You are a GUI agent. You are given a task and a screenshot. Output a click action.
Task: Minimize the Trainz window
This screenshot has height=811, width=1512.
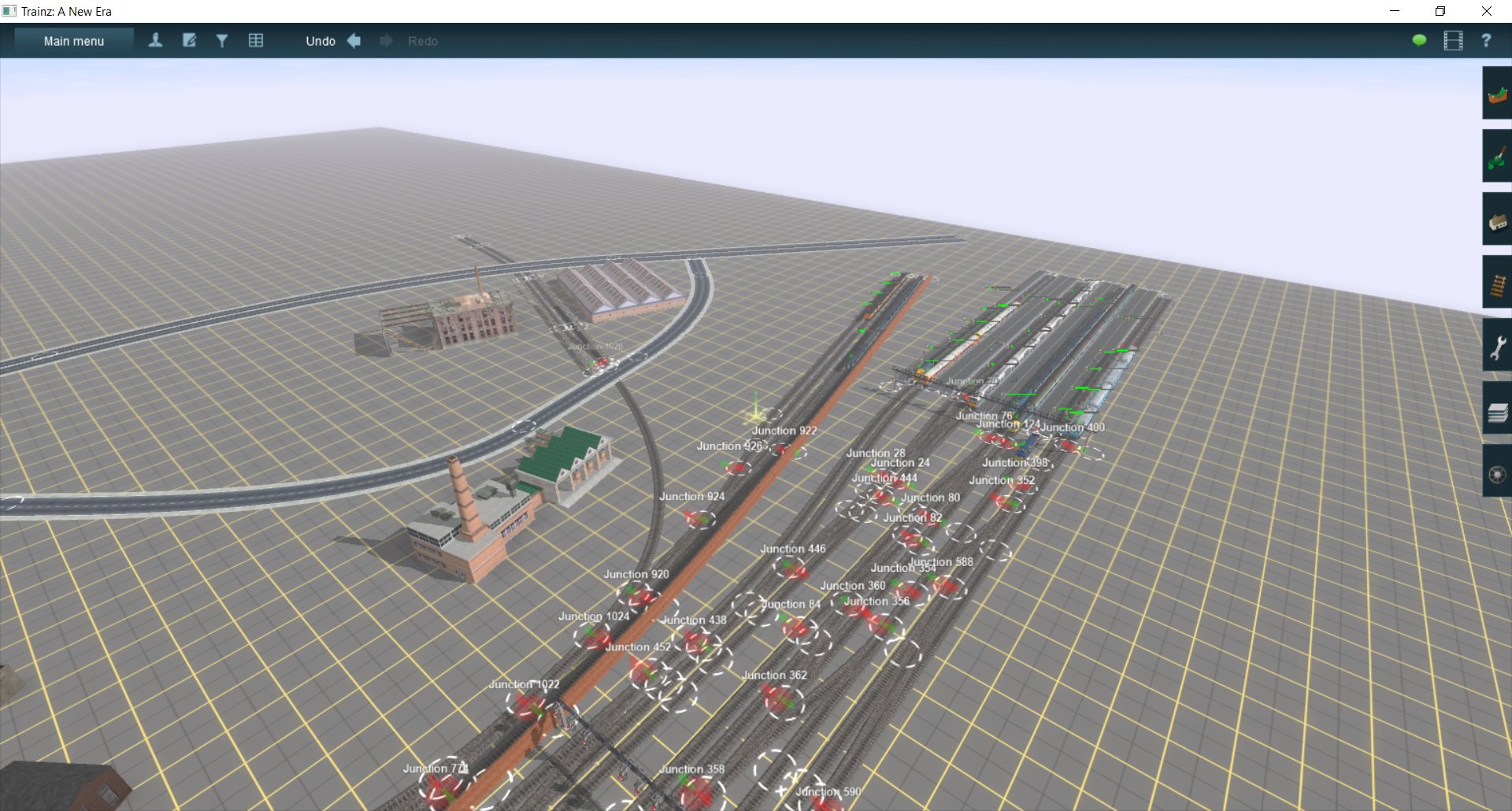pos(1395,11)
